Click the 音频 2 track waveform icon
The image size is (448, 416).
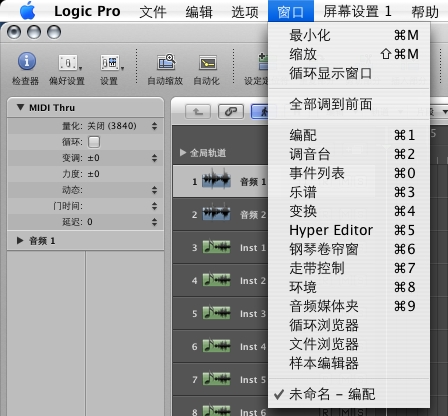217,213
